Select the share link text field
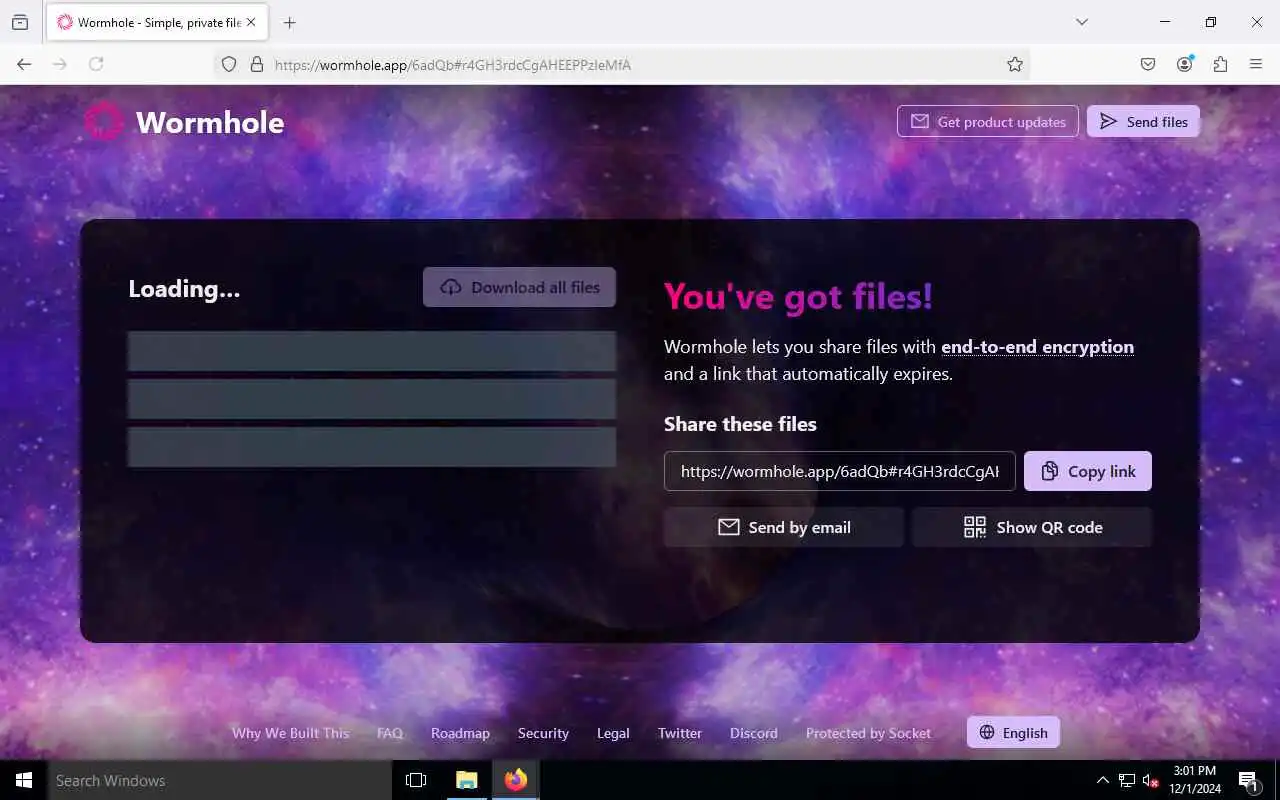1280x800 pixels. [840, 471]
